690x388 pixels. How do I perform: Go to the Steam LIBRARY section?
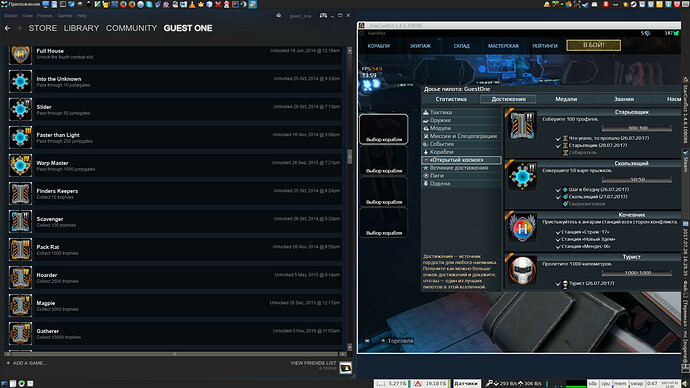click(81, 28)
